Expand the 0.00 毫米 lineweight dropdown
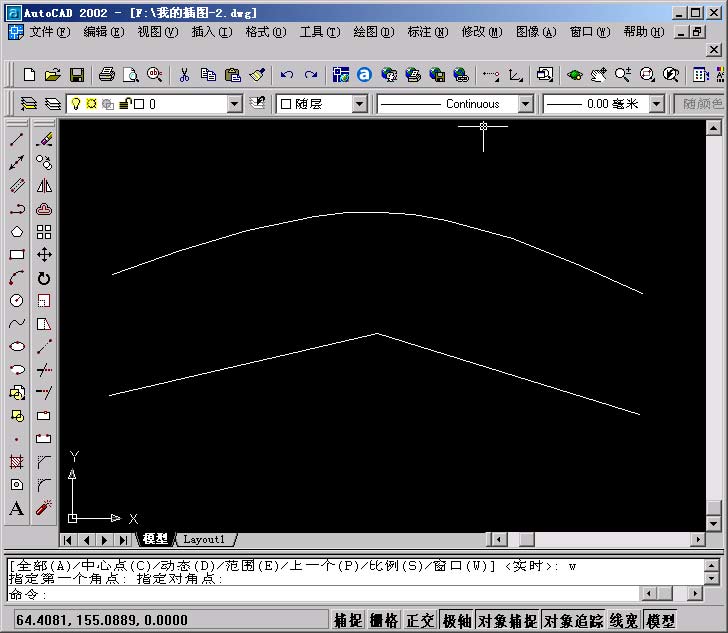This screenshot has width=728, height=633. (656, 104)
